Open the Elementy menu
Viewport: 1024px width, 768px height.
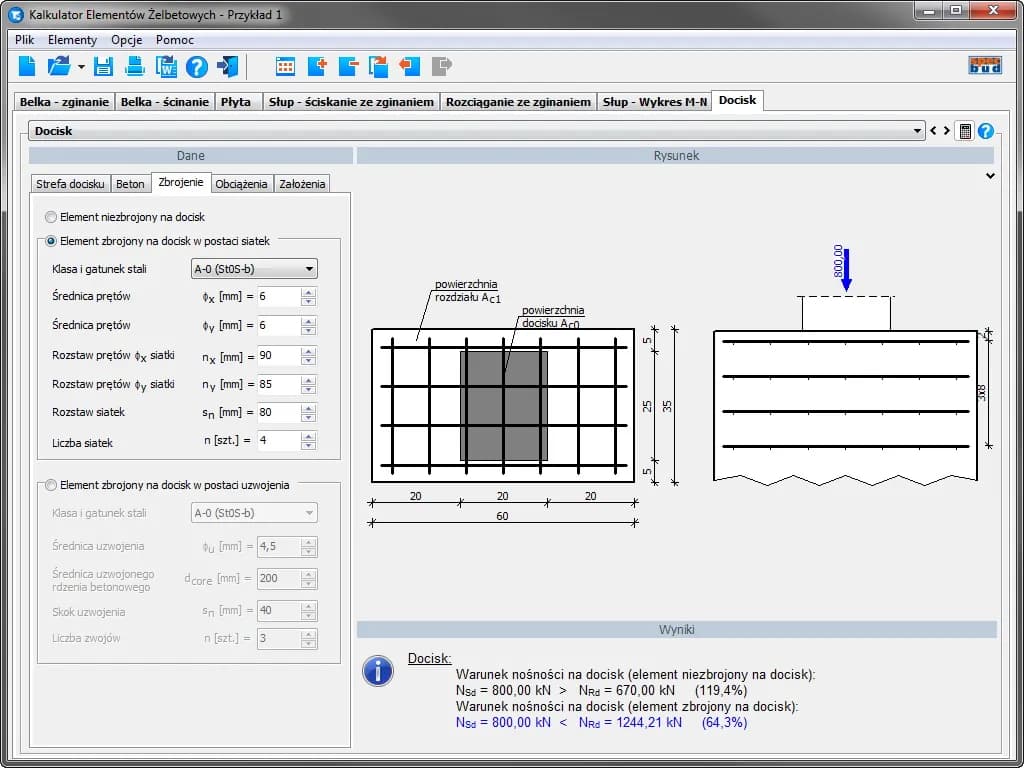[x=72, y=40]
